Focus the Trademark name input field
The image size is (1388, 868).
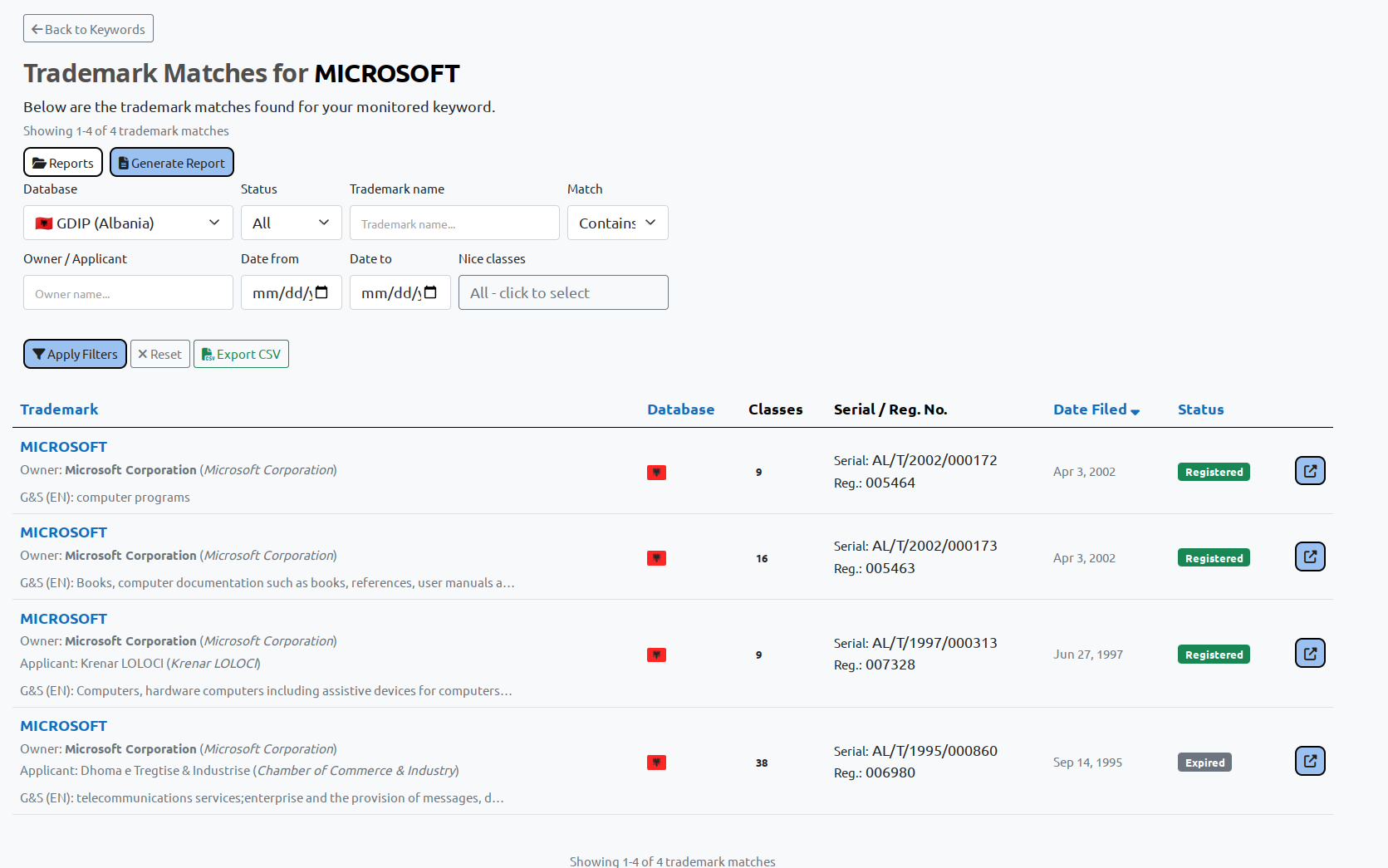coord(454,223)
